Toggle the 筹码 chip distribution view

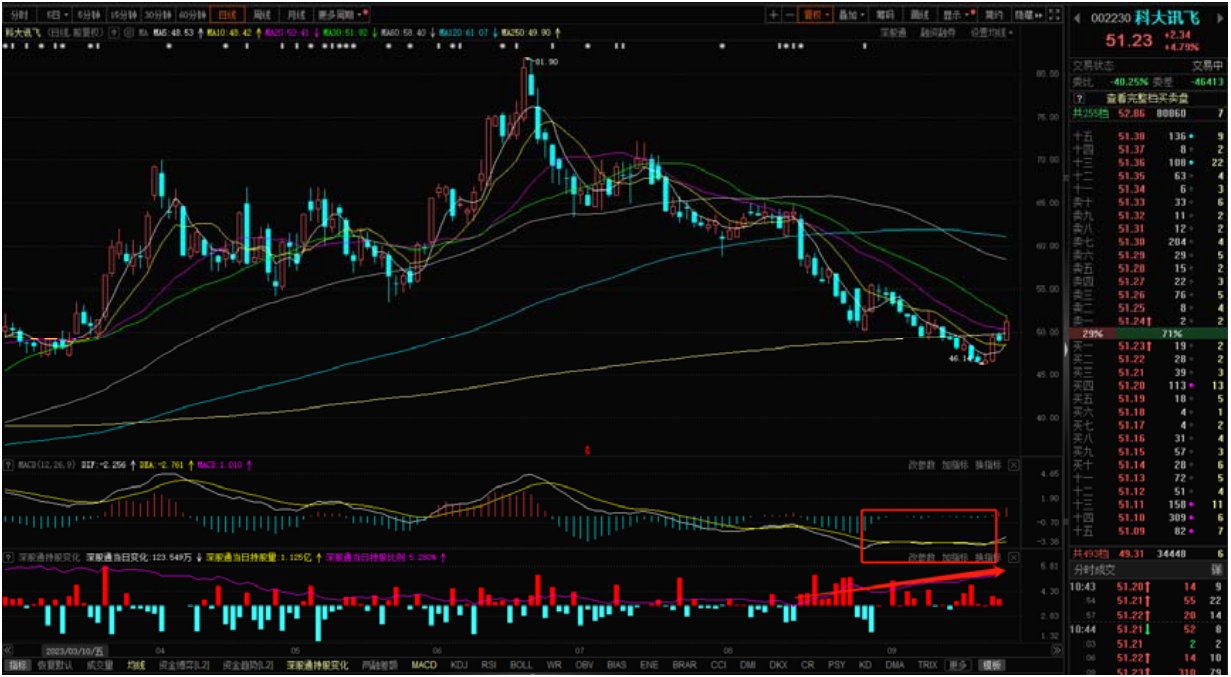tap(885, 15)
